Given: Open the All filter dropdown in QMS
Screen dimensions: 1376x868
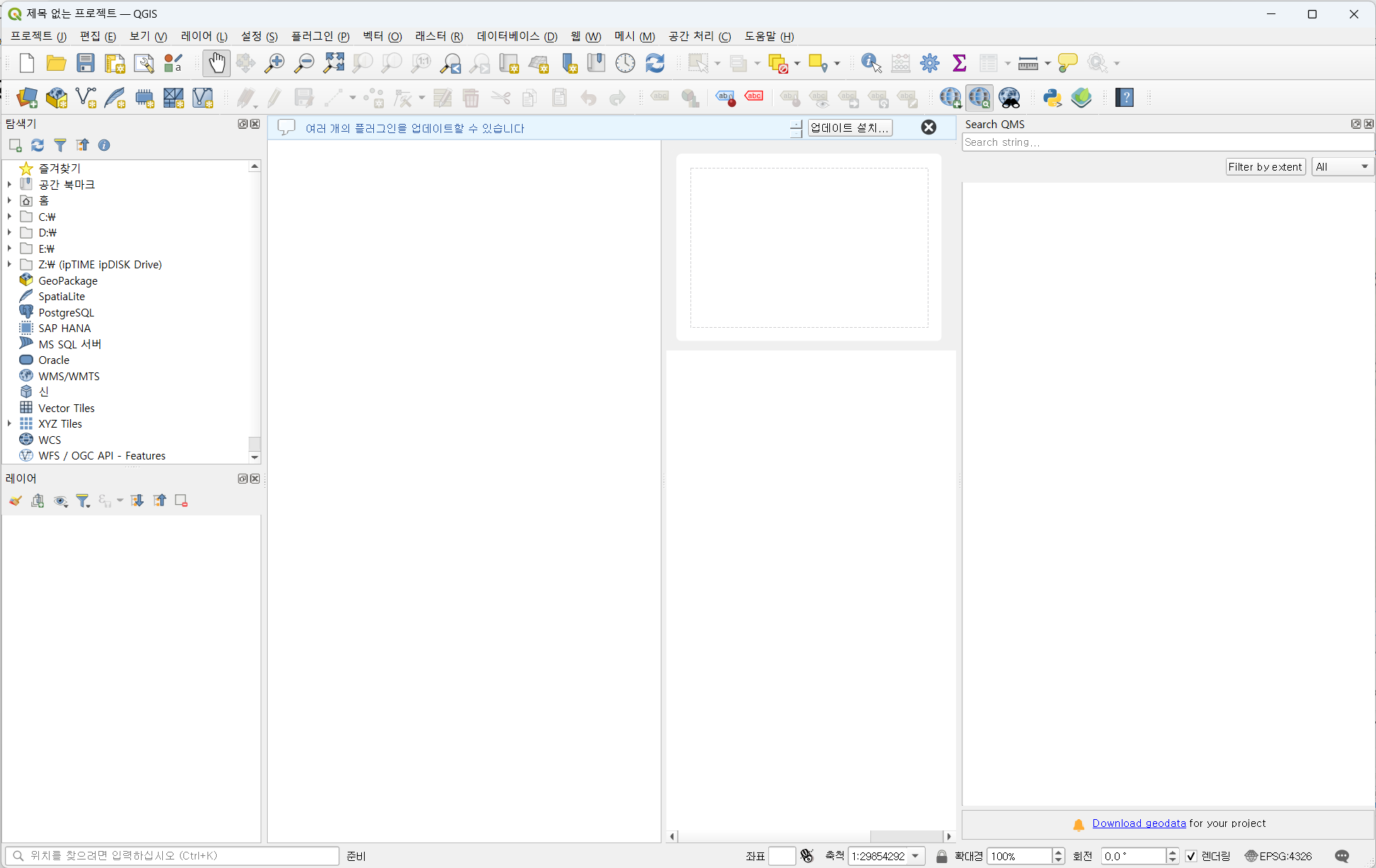Looking at the screenshot, I should click(x=1342, y=166).
